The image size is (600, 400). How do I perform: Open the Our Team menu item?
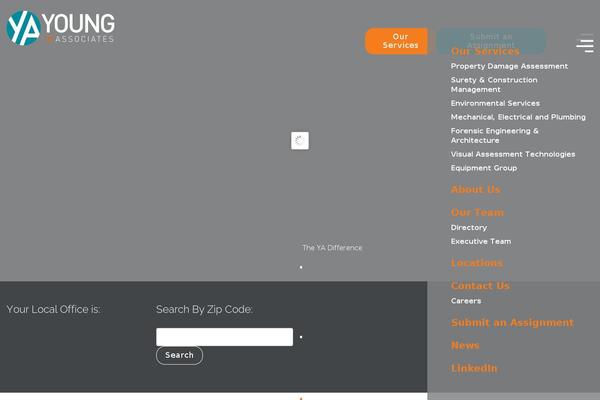478,212
